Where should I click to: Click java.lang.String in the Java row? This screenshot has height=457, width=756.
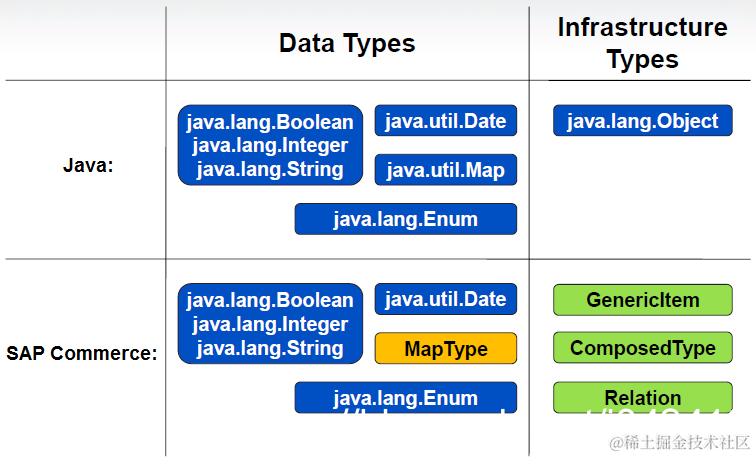point(270,169)
